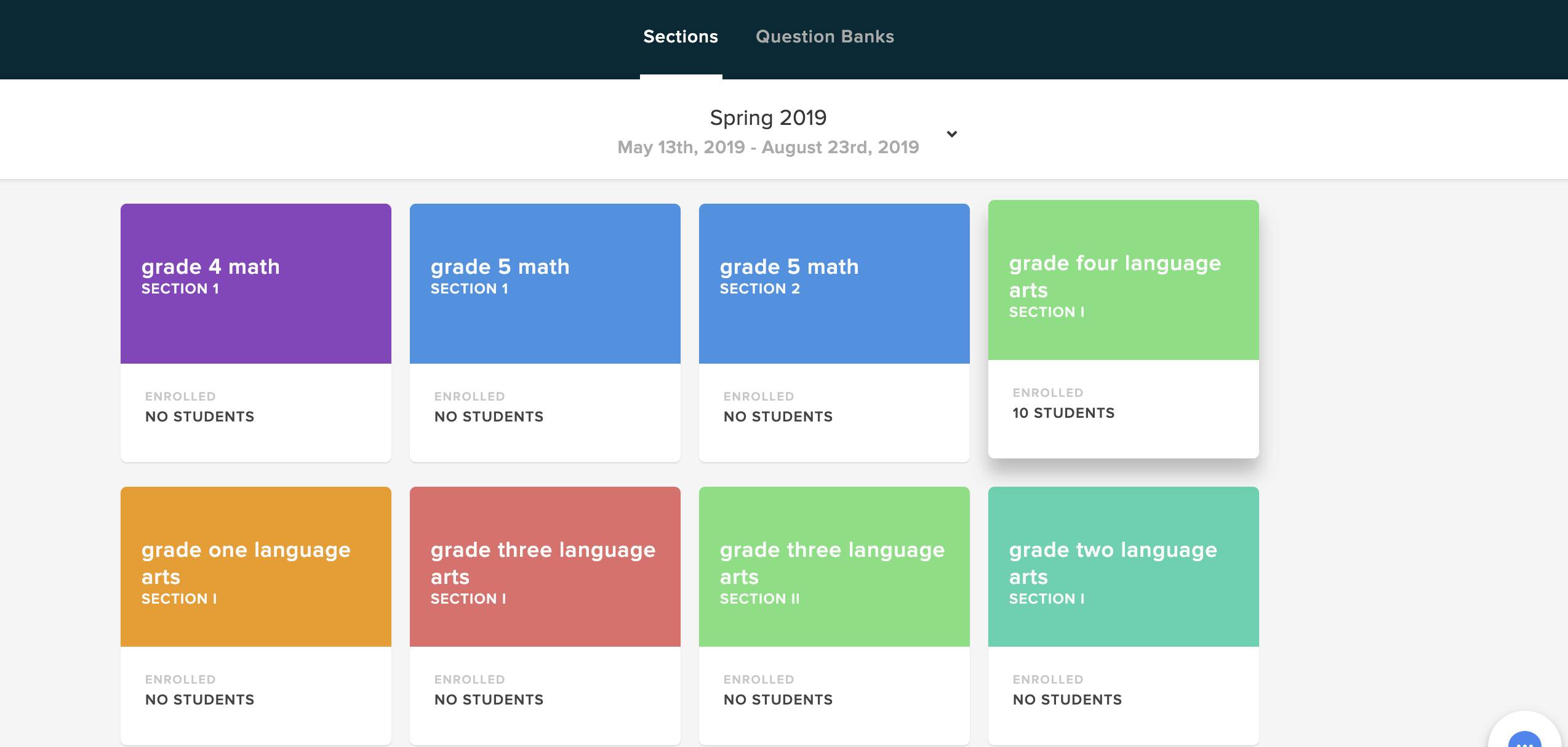Open the grade one language arts card
Viewport: 1568px width, 747px height.
(x=256, y=616)
